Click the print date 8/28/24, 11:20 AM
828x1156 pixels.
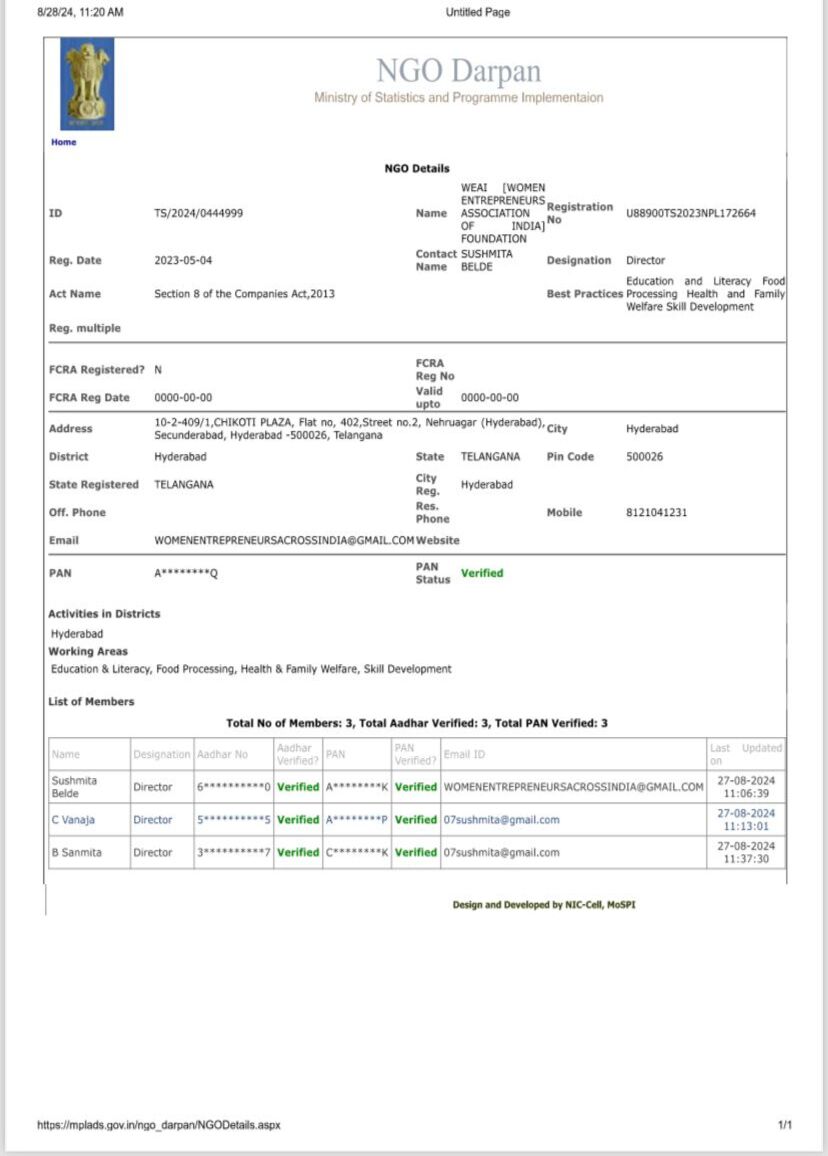[80, 12]
